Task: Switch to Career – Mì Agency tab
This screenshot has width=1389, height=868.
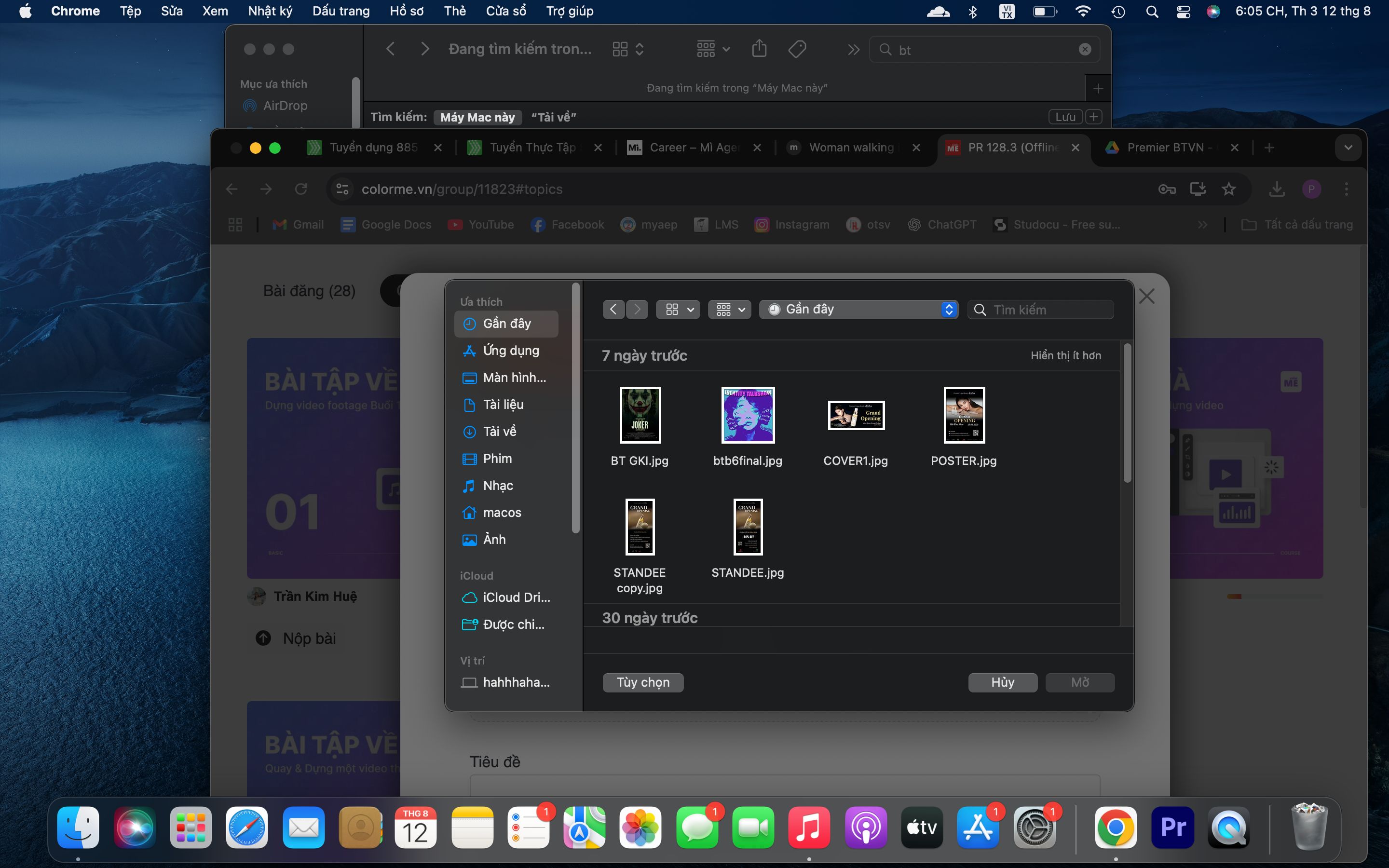Action: click(694, 148)
